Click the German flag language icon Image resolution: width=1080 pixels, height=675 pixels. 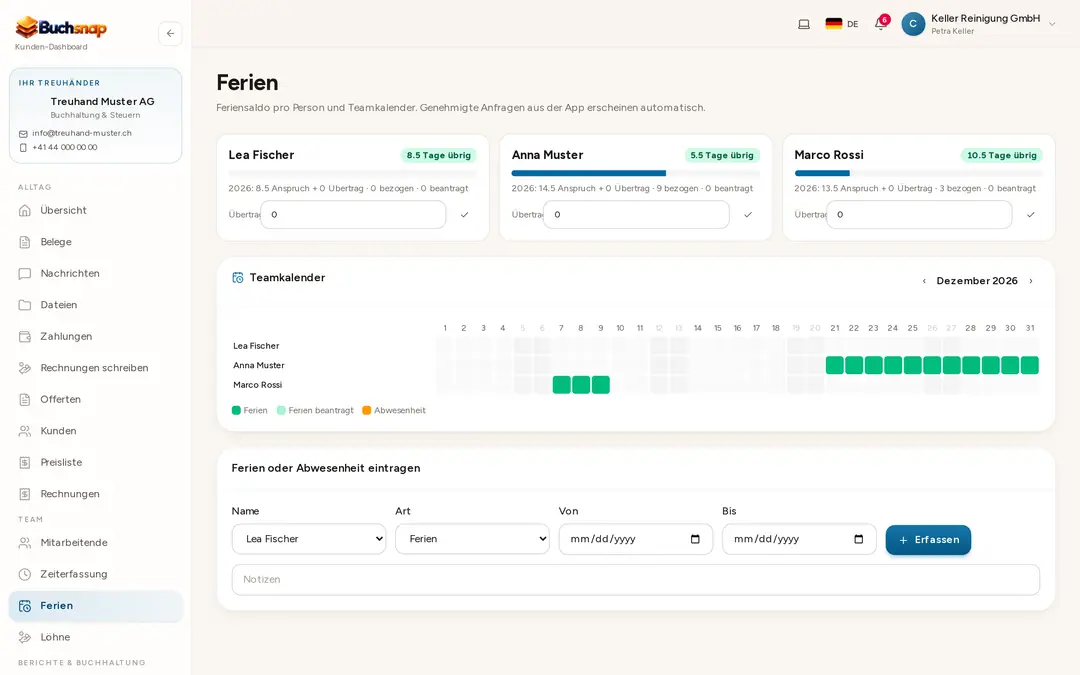(x=833, y=23)
